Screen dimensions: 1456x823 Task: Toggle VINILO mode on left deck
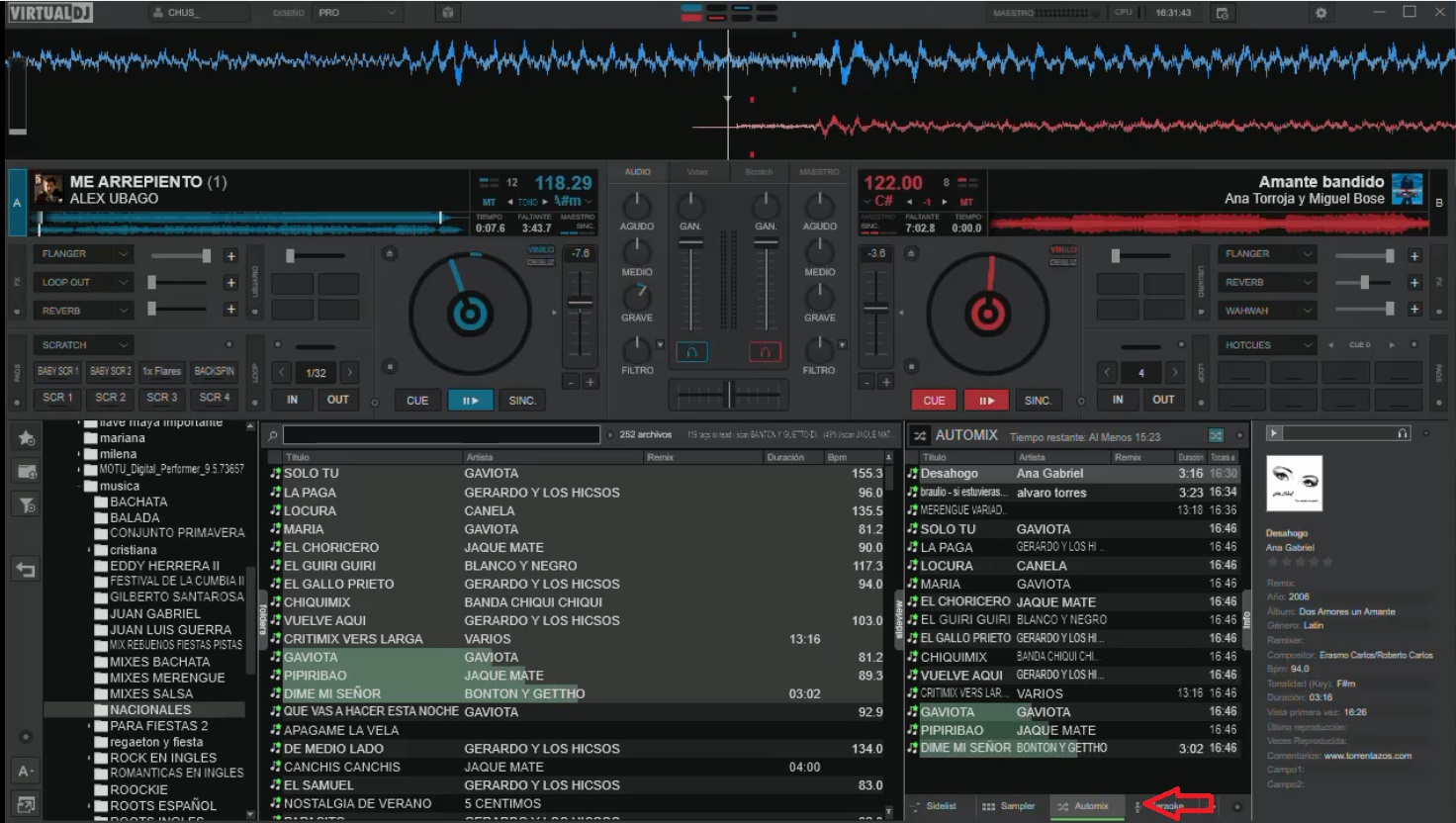541,250
